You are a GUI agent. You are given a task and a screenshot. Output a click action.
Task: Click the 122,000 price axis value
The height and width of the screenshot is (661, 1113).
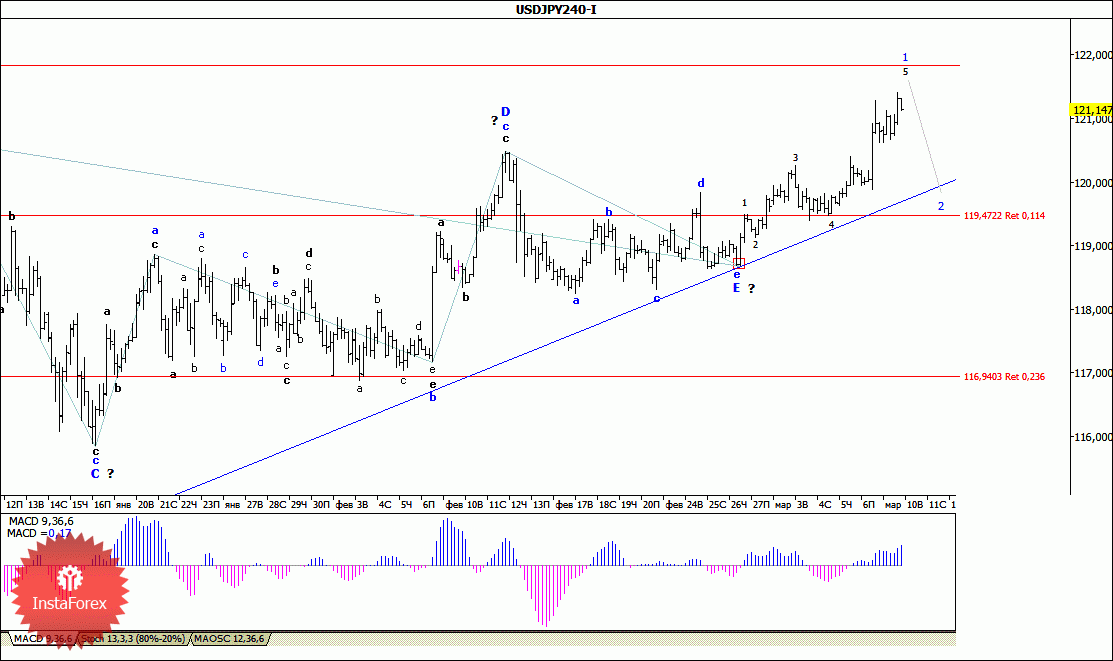(x=1093, y=55)
